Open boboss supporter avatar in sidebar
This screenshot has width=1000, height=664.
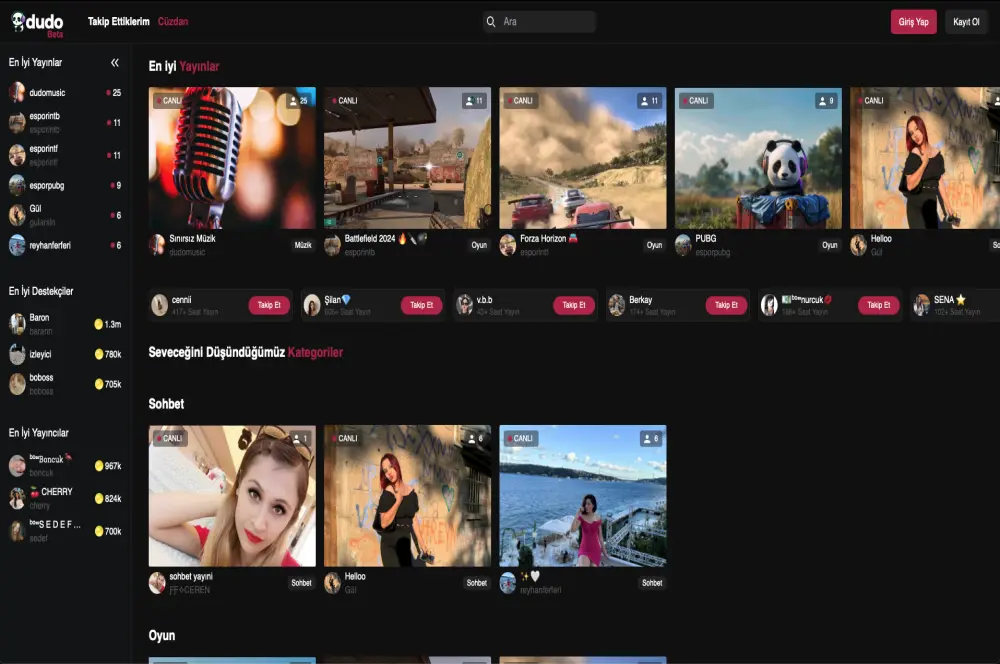(x=17, y=384)
